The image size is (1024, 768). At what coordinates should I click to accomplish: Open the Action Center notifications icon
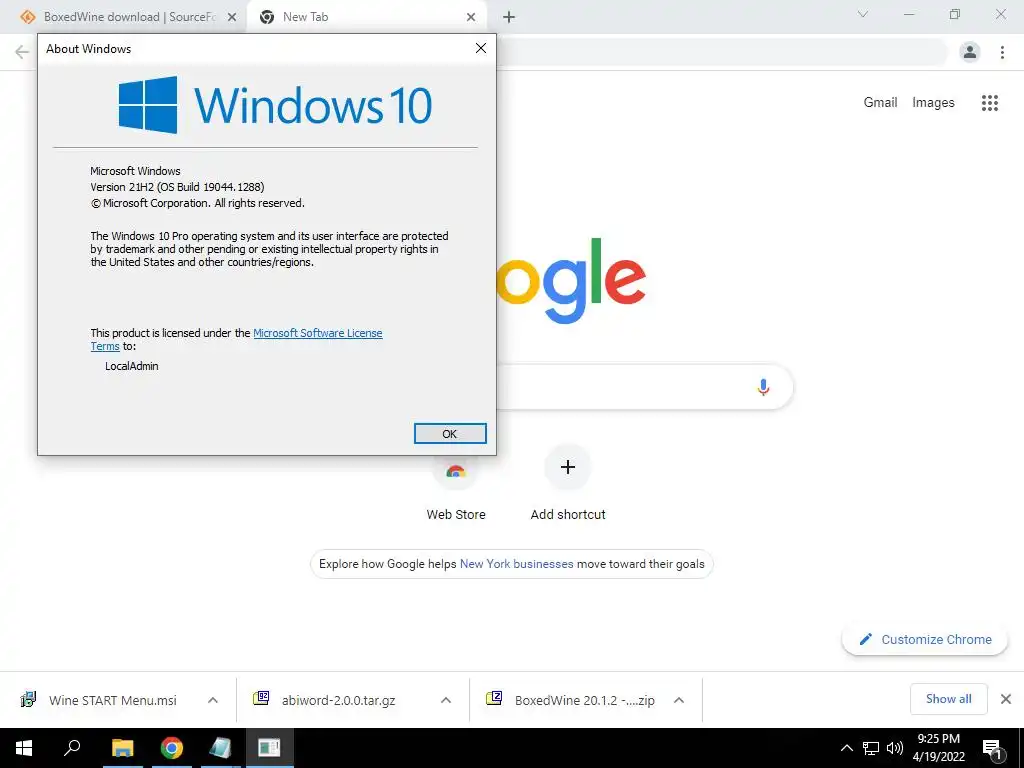(993, 748)
